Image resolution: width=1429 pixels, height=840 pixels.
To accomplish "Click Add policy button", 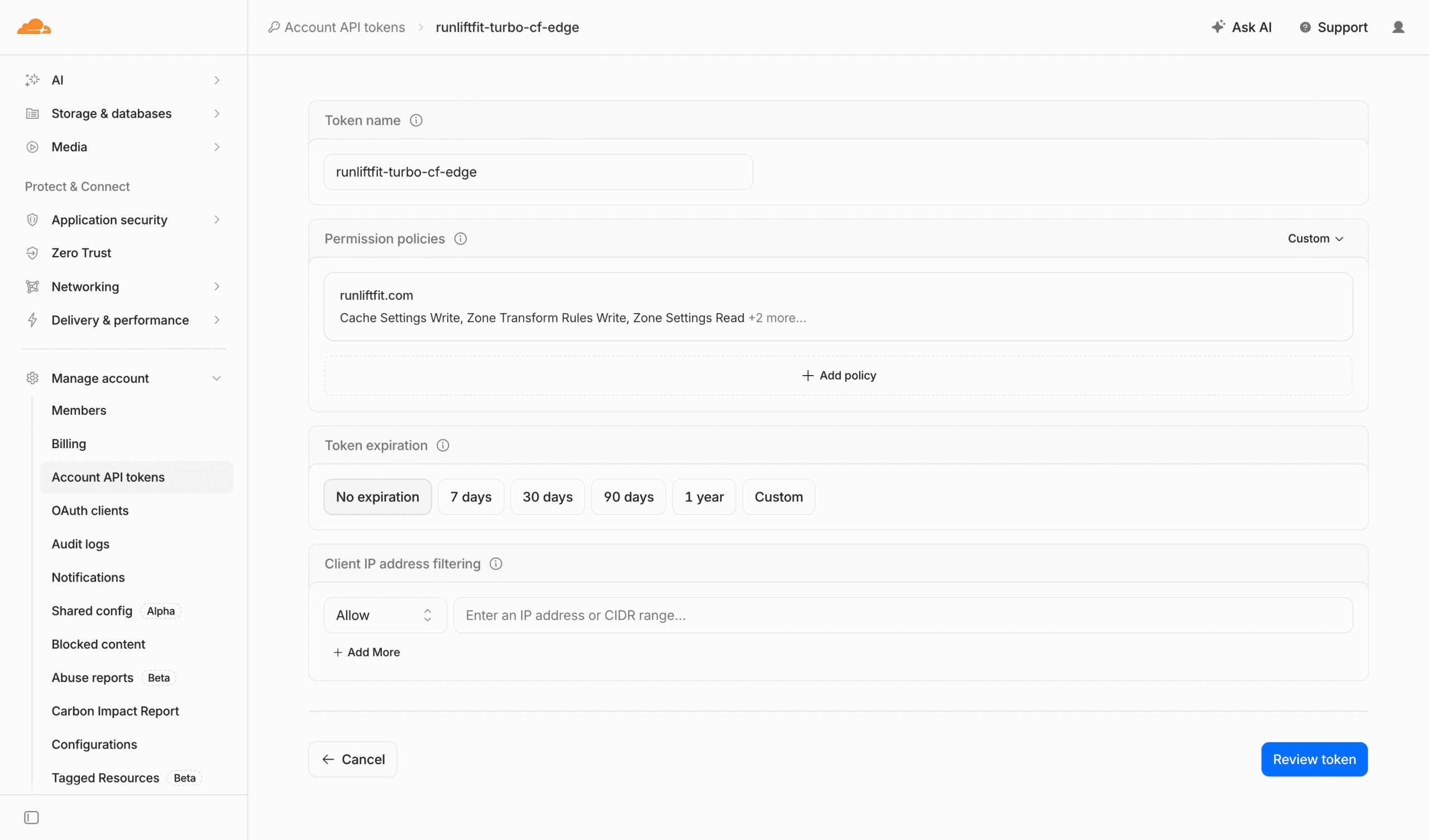I will [838, 376].
